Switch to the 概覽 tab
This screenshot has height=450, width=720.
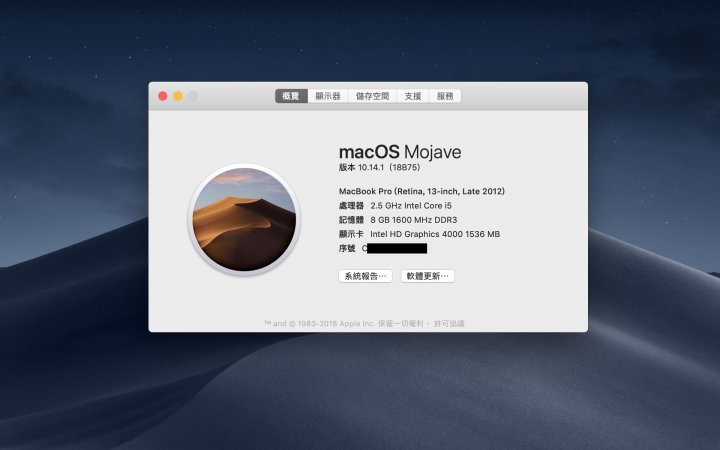click(x=291, y=96)
